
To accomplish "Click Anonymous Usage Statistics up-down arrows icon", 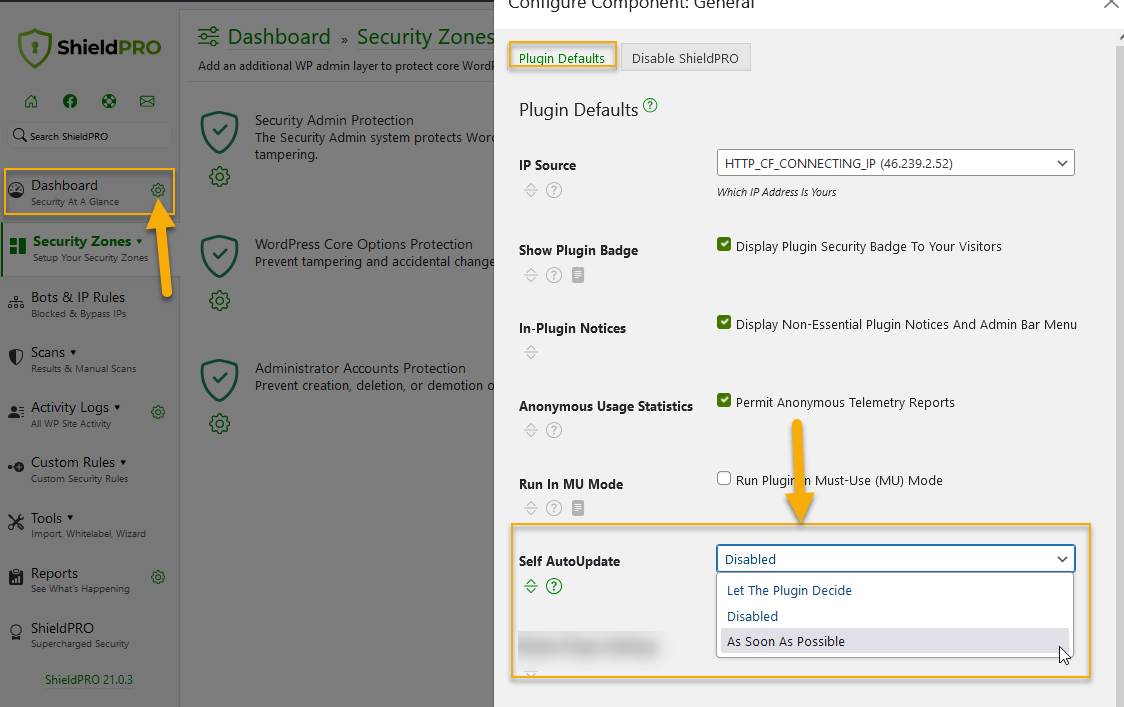I will tap(530, 430).
